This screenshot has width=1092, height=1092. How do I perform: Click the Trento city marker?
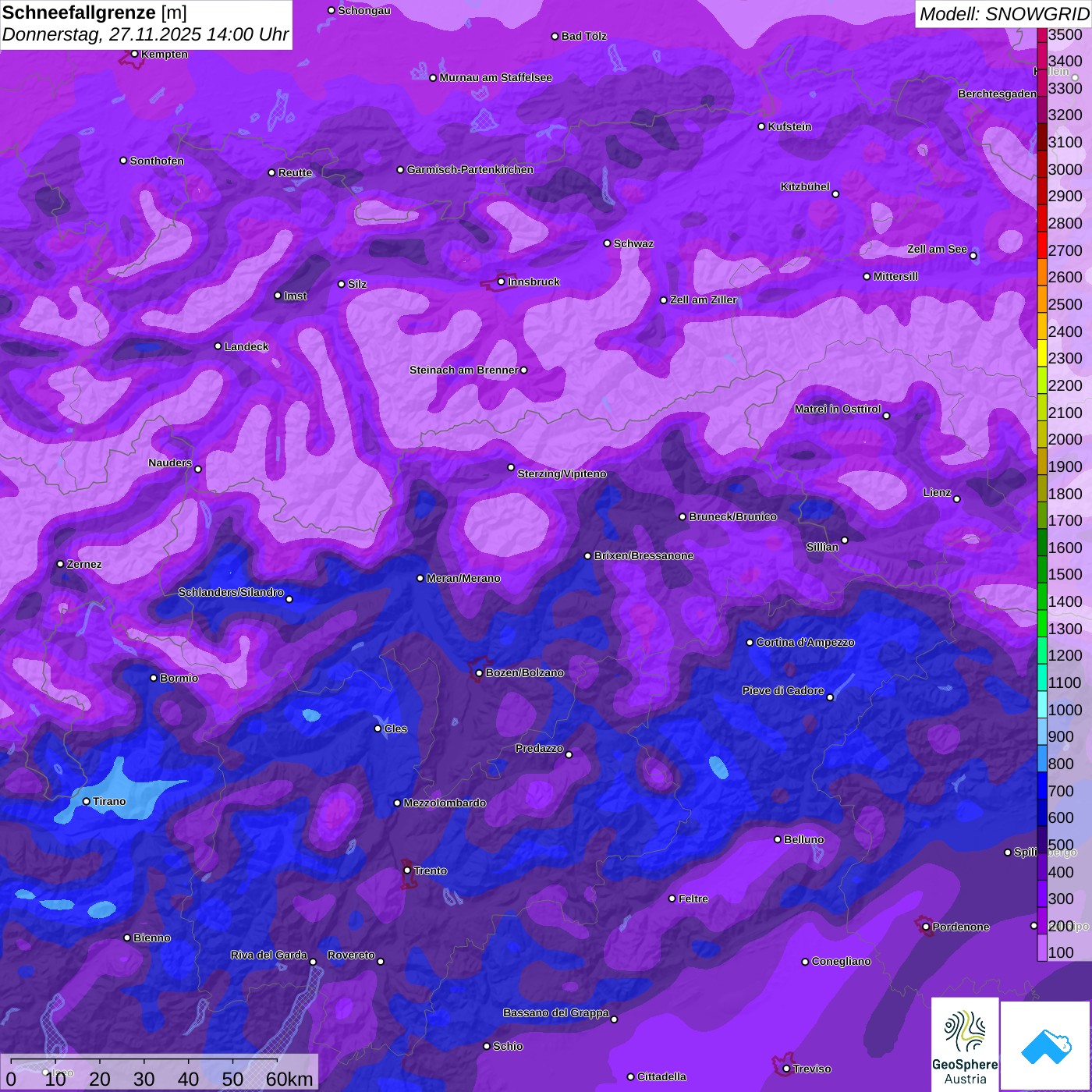(x=407, y=870)
